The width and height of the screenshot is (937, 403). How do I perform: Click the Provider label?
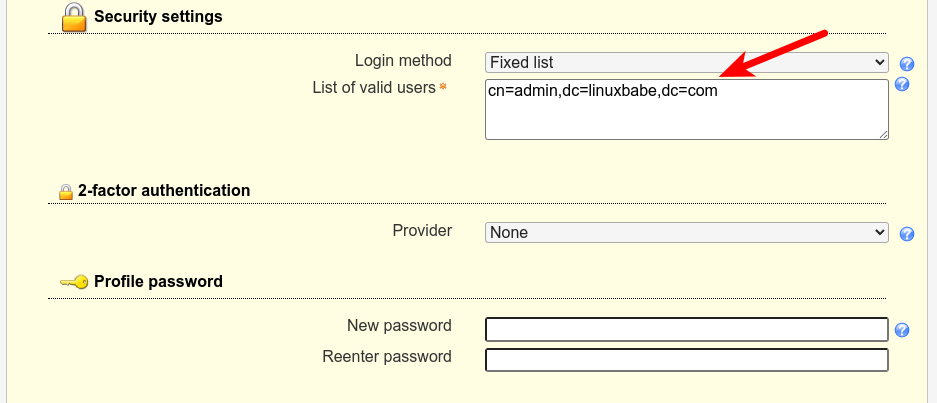click(422, 231)
